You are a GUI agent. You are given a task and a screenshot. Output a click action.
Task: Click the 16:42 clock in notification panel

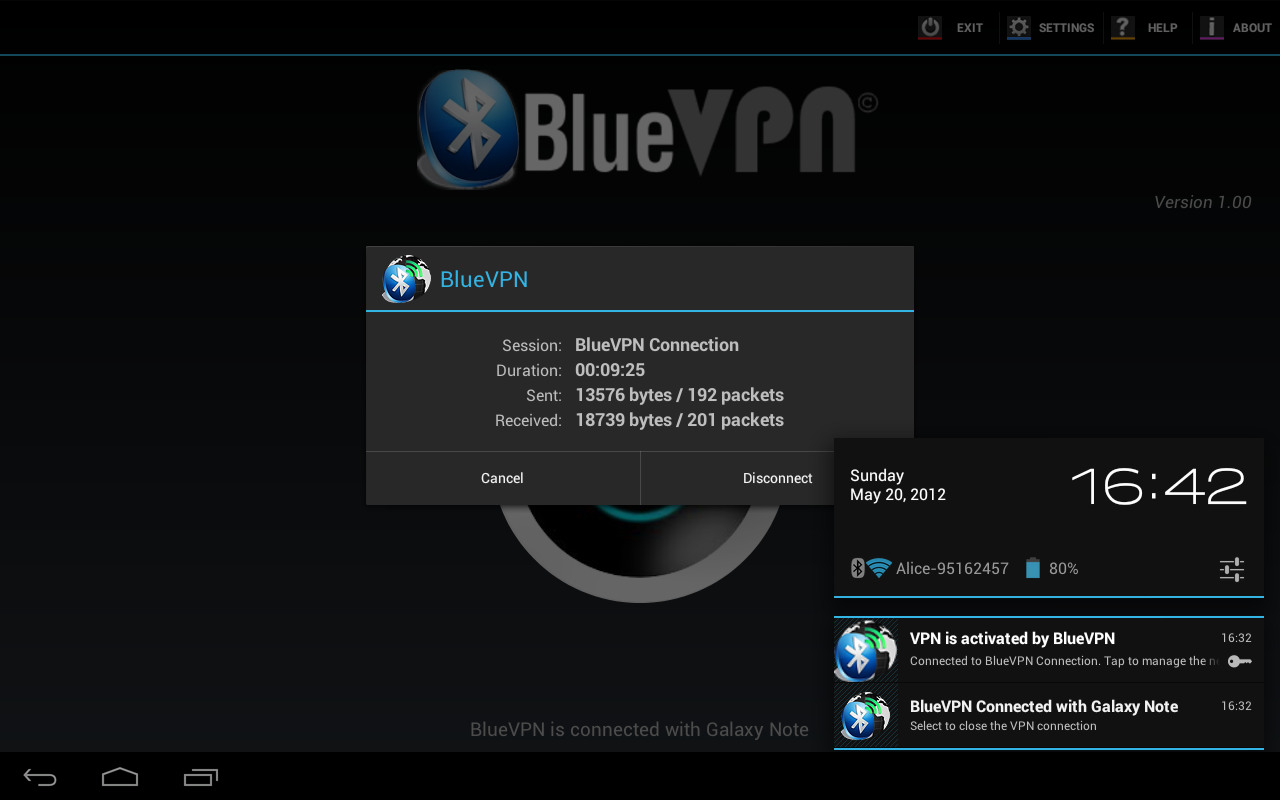pyautogui.click(x=1158, y=486)
